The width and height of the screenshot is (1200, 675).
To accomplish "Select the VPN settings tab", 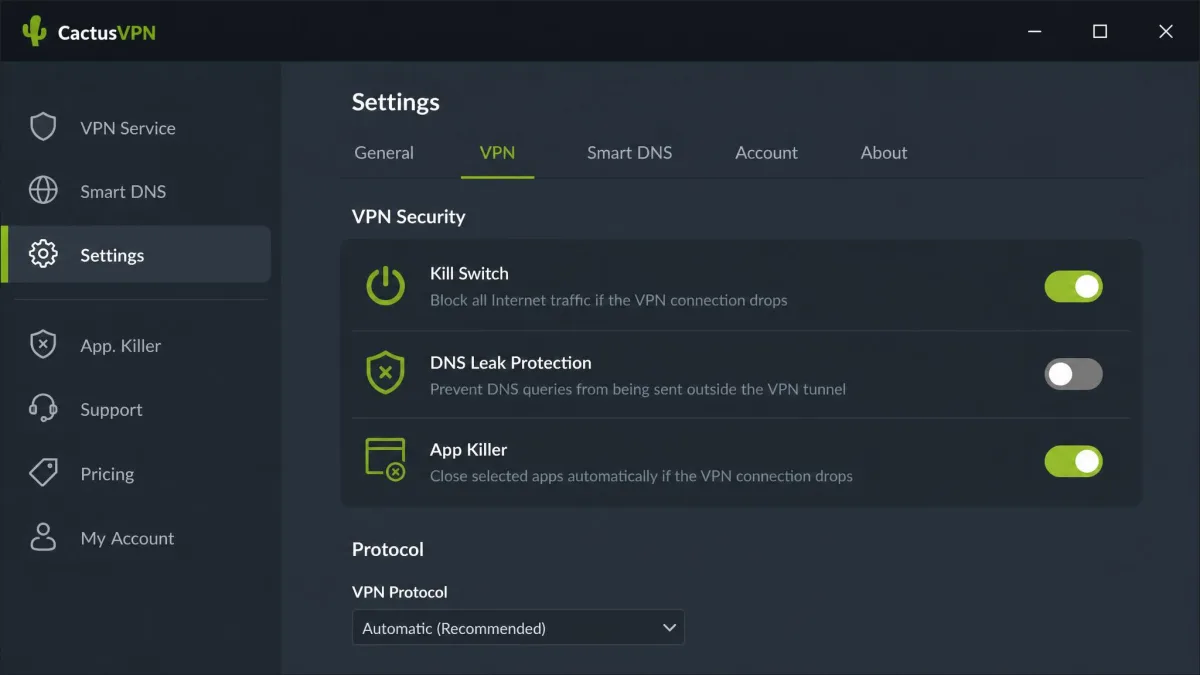I will pyautogui.click(x=497, y=153).
